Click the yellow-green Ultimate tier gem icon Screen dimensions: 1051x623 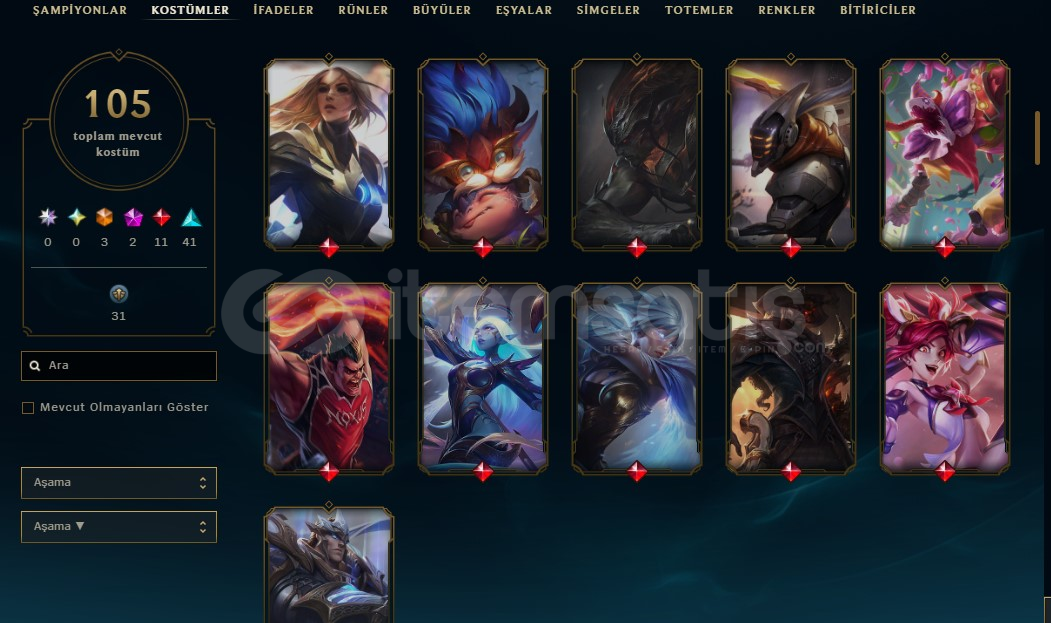76,217
